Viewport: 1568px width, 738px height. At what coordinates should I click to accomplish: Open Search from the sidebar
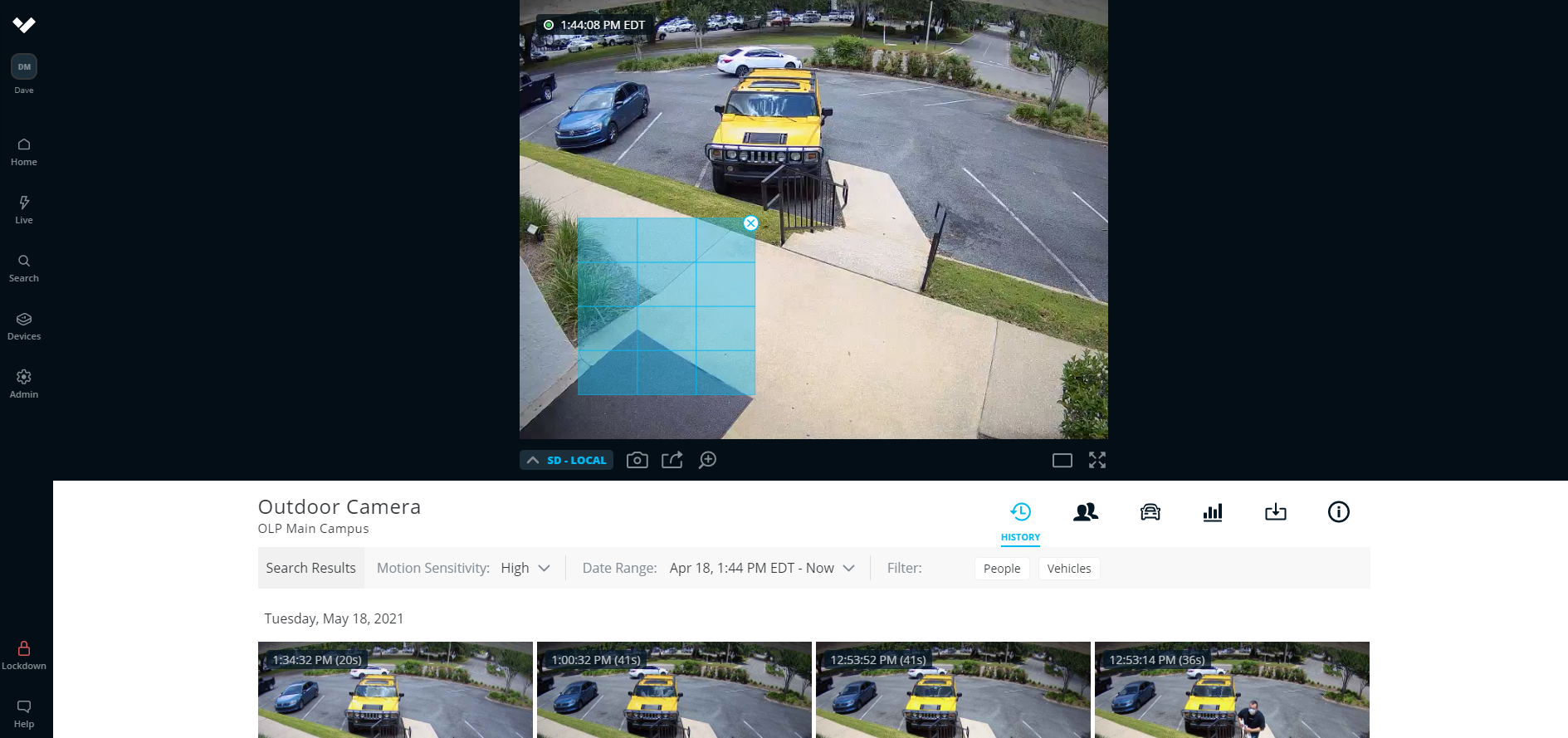point(24,268)
